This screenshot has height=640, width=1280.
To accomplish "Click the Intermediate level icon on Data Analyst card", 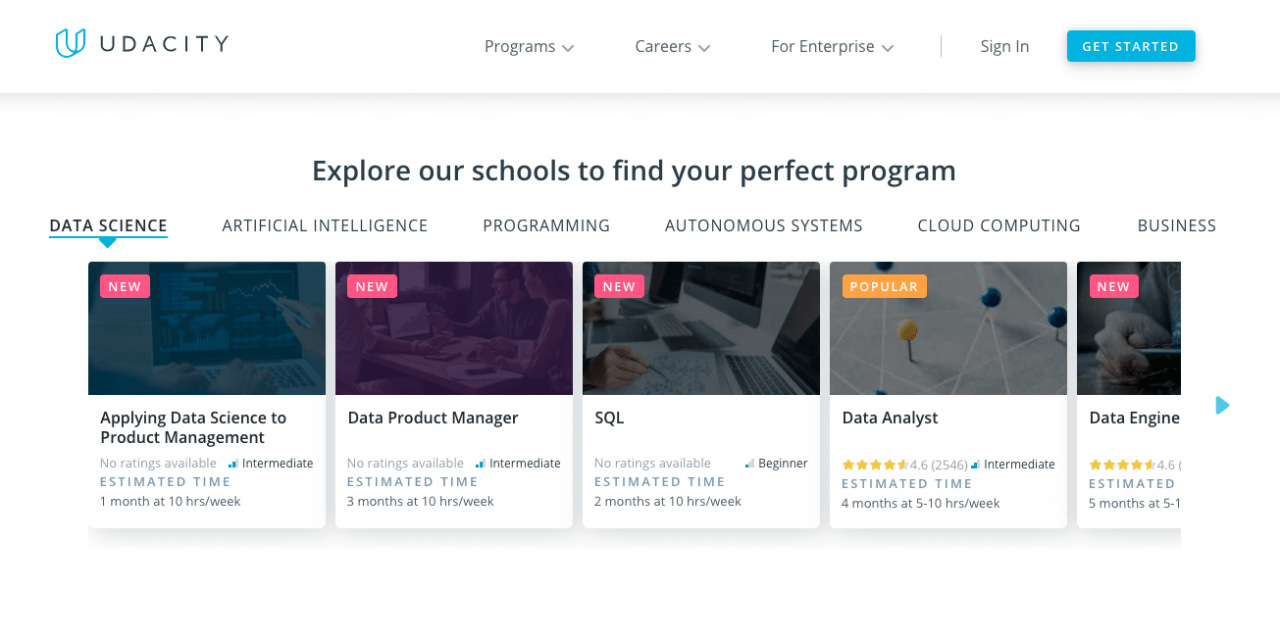I will click(975, 464).
